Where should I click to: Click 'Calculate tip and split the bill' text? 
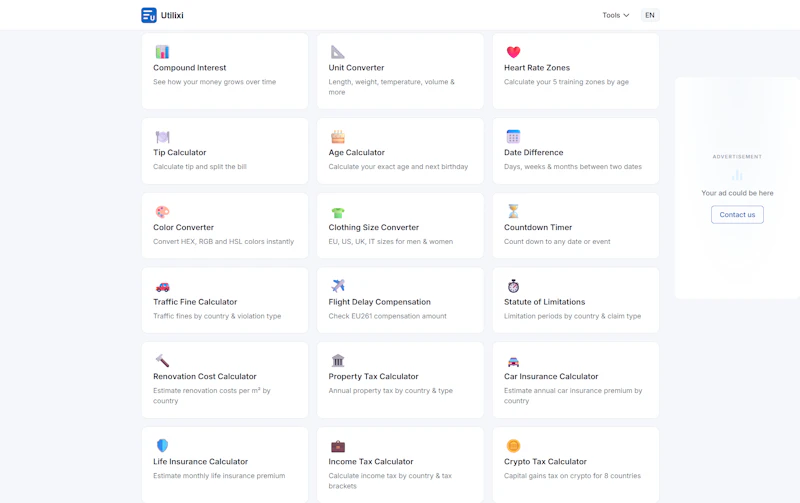pos(199,166)
